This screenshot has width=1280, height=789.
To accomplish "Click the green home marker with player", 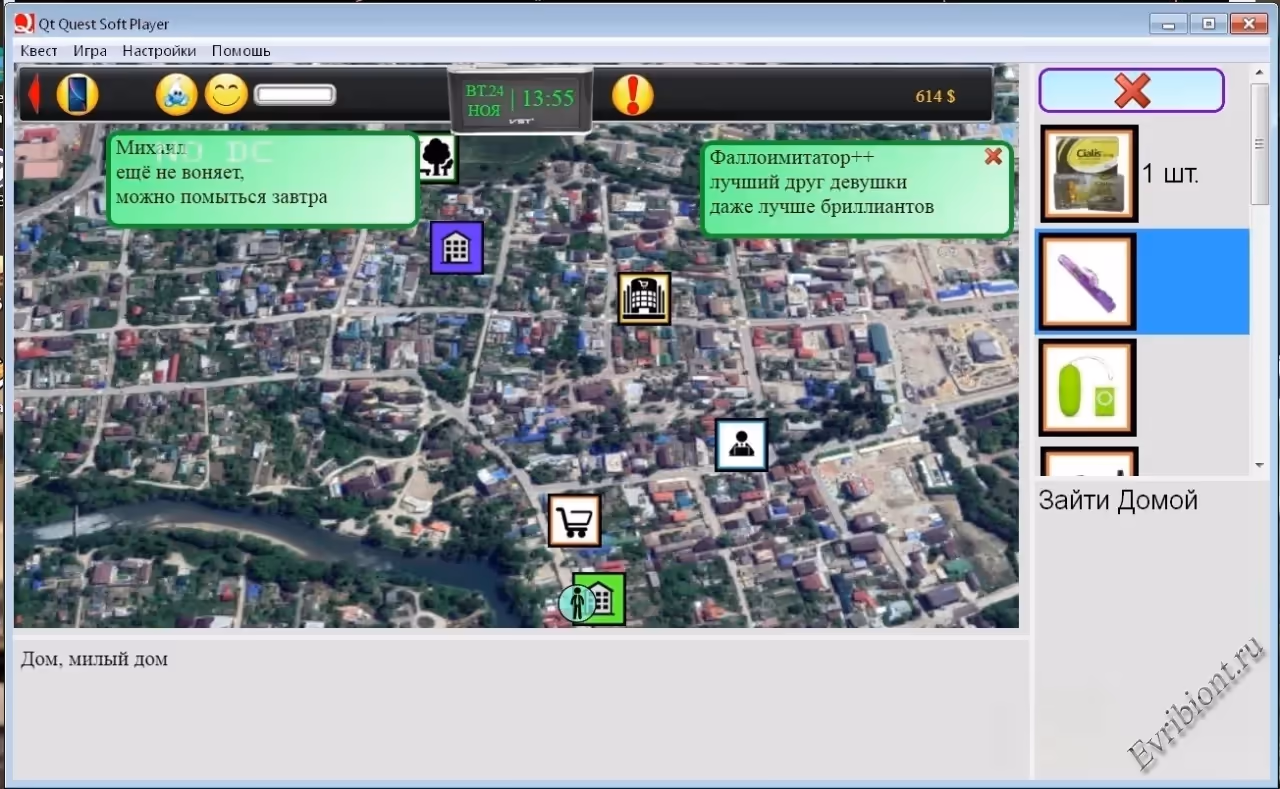I will pyautogui.click(x=598, y=599).
